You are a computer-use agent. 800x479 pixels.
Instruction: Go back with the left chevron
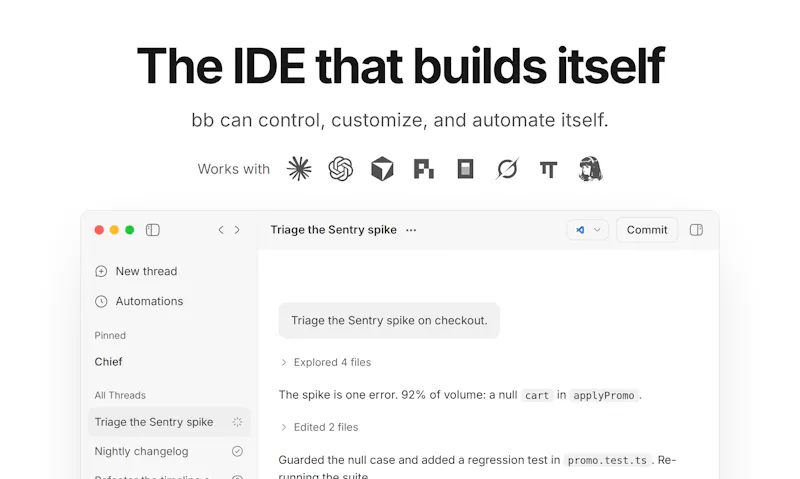[221, 230]
